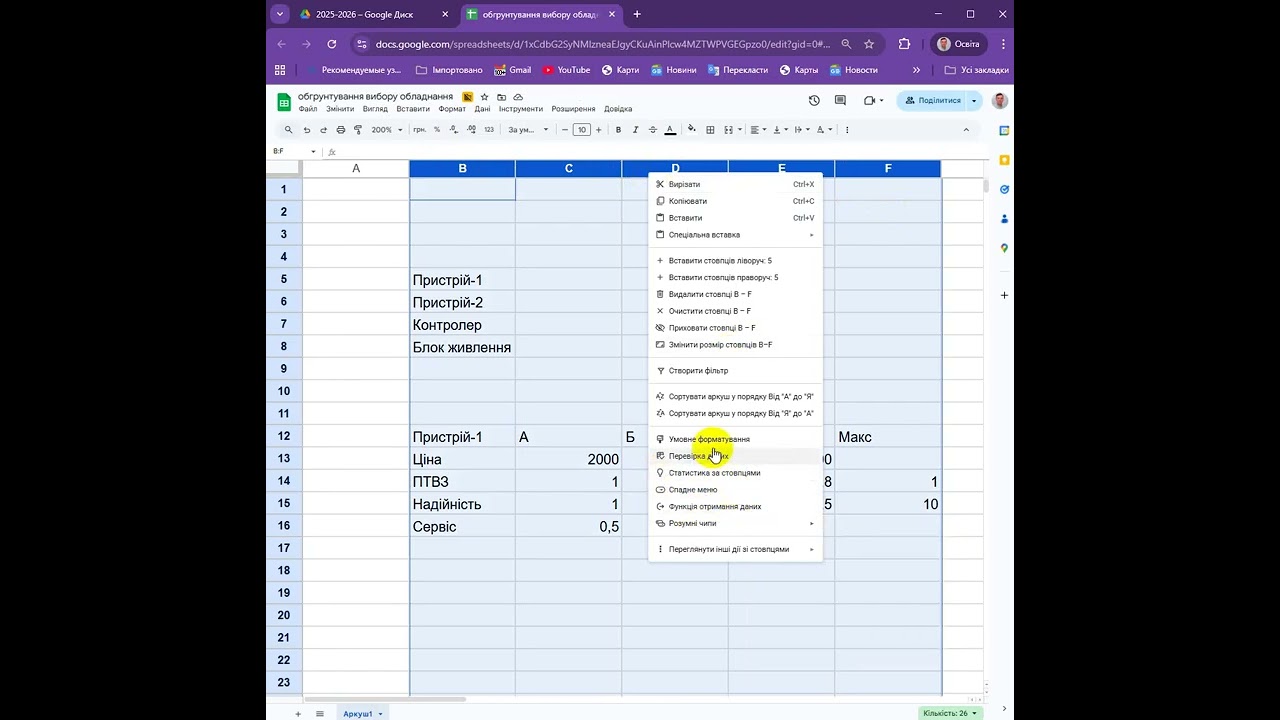The width and height of the screenshot is (1280, 720).
Task: Click the Поділитися share button
Action: [x=932, y=101]
